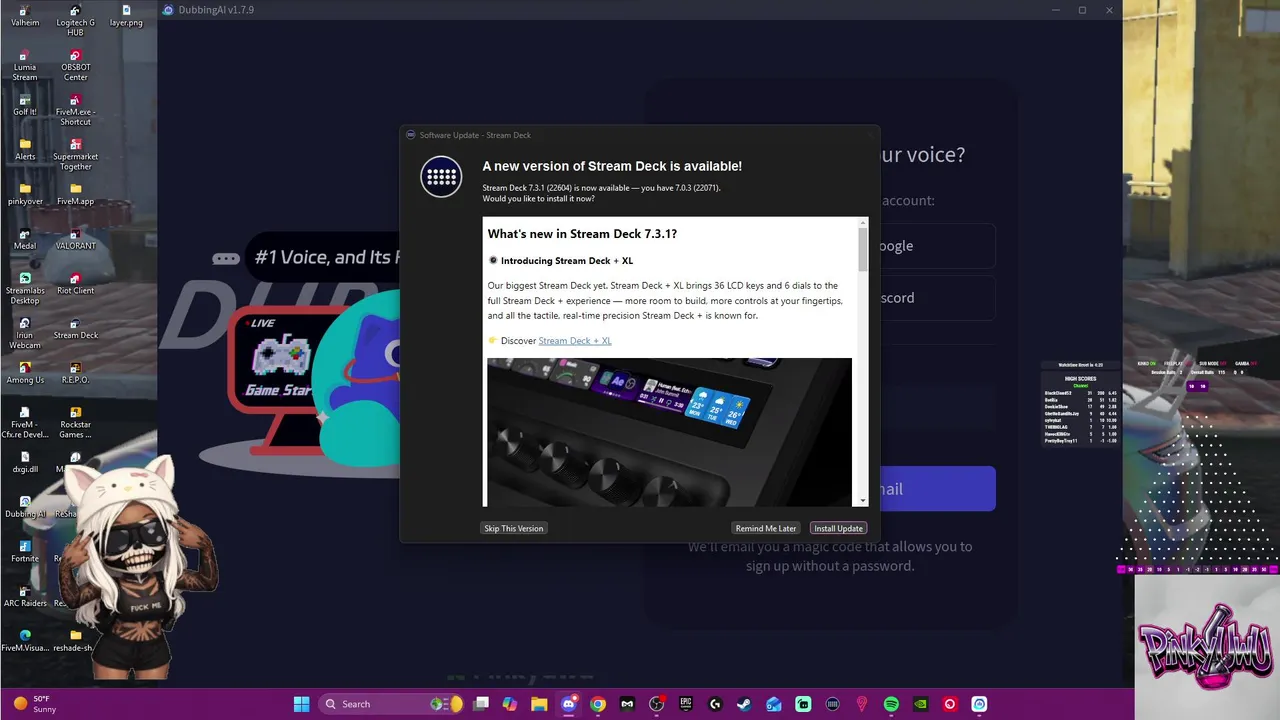Viewport: 1280px width, 720px height.
Task: Click Install Update in Stream Deck dialog
Action: (838, 528)
